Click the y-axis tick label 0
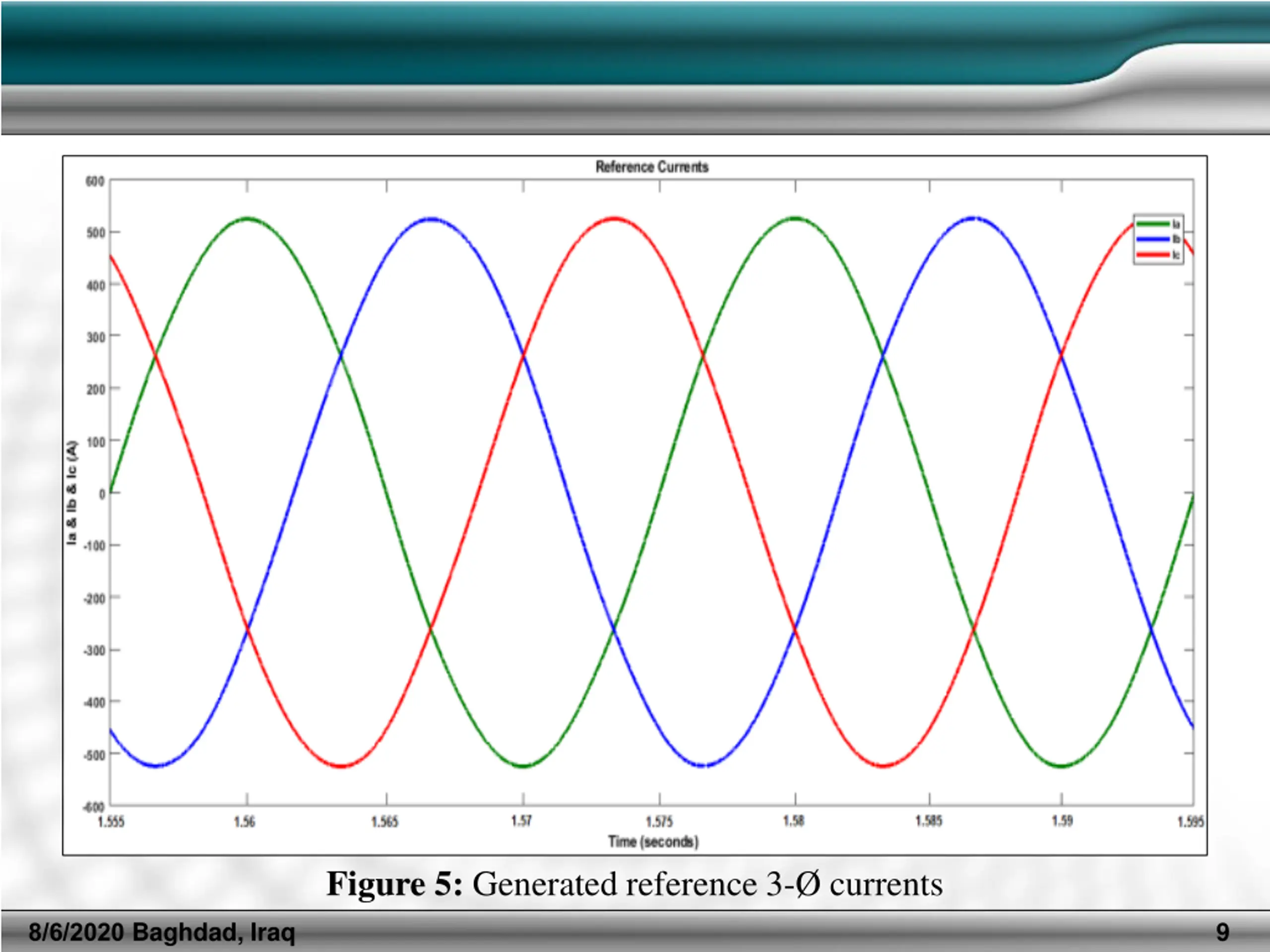The width and height of the screenshot is (1270, 952). click(x=102, y=494)
